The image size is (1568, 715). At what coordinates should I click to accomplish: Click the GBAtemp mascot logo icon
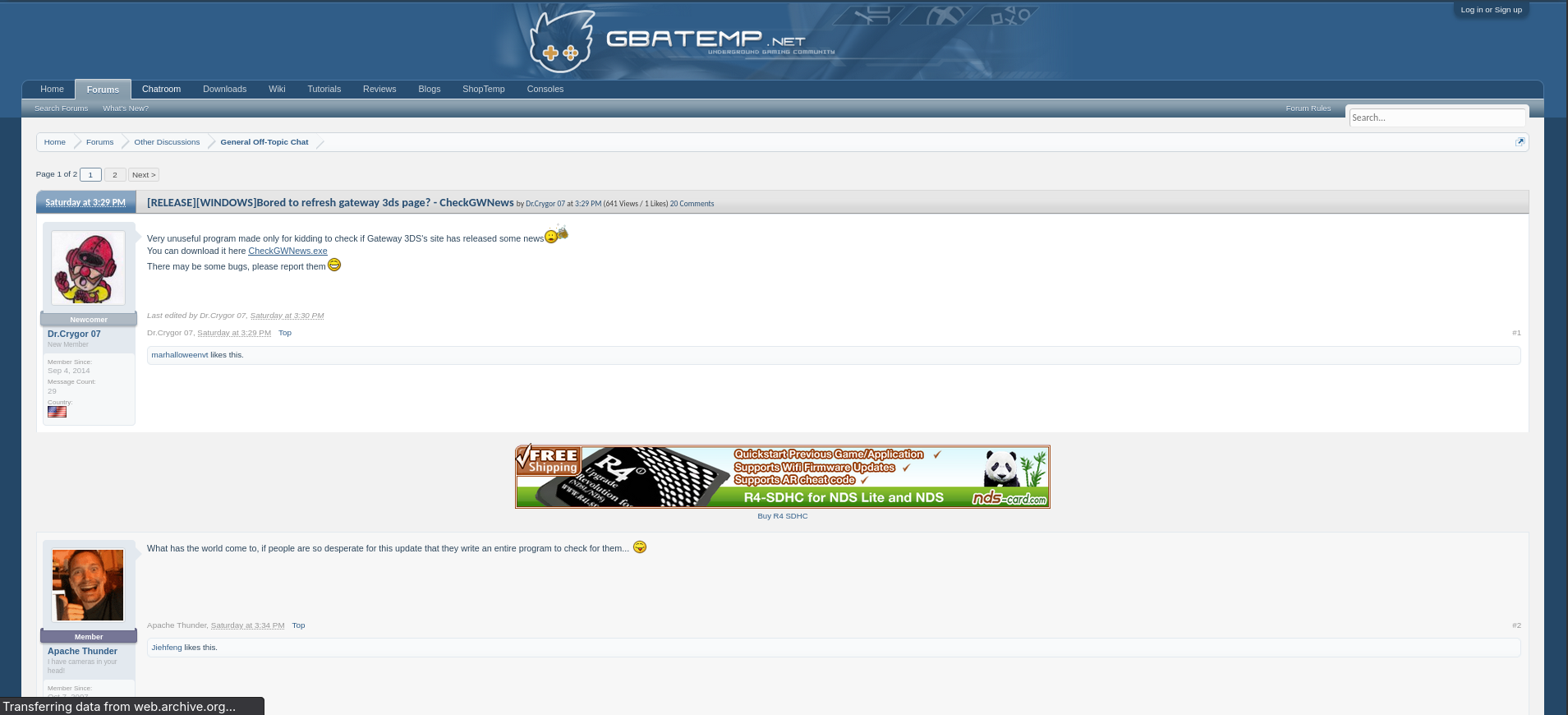click(x=562, y=41)
